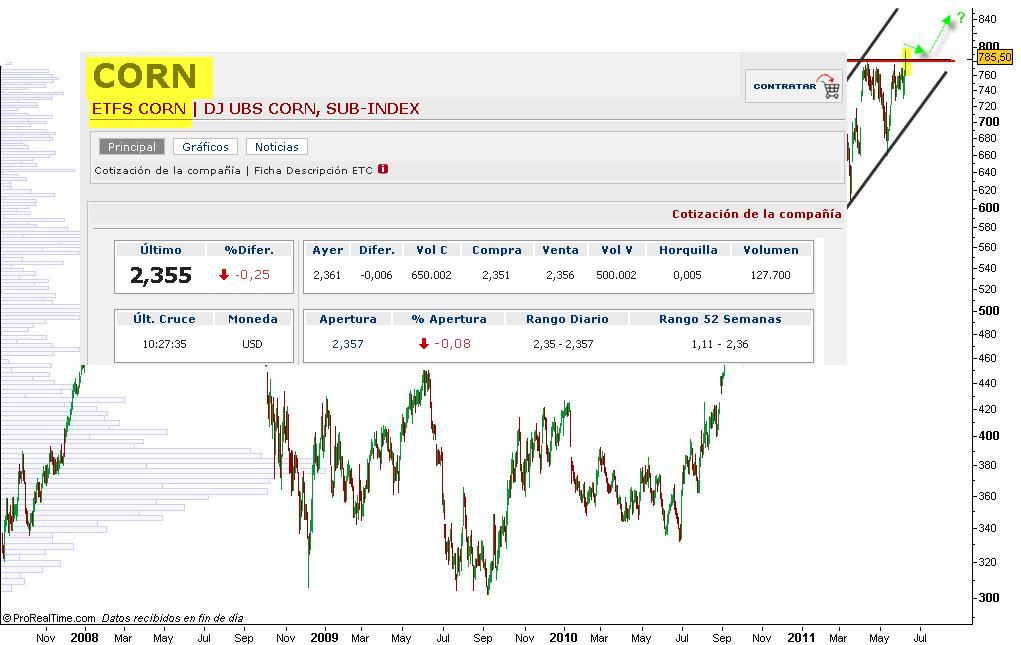Image resolution: width=1021 pixels, height=645 pixels.
Task: Click the Rango 52 Semanas header
Action: click(x=720, y=319)
